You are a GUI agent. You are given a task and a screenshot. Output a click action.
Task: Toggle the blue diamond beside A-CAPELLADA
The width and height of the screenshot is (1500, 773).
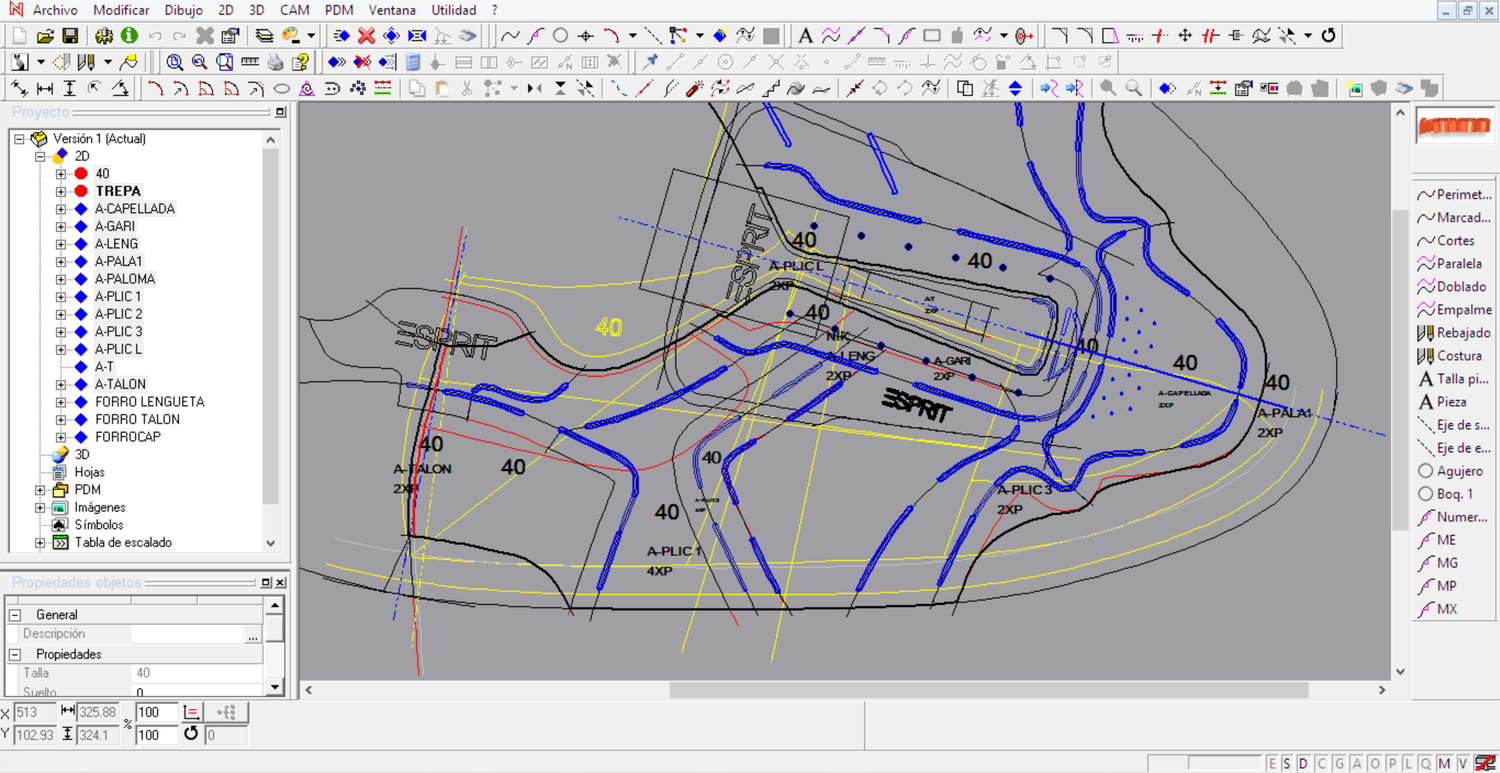pyautogui.click(x=82, y=209)
